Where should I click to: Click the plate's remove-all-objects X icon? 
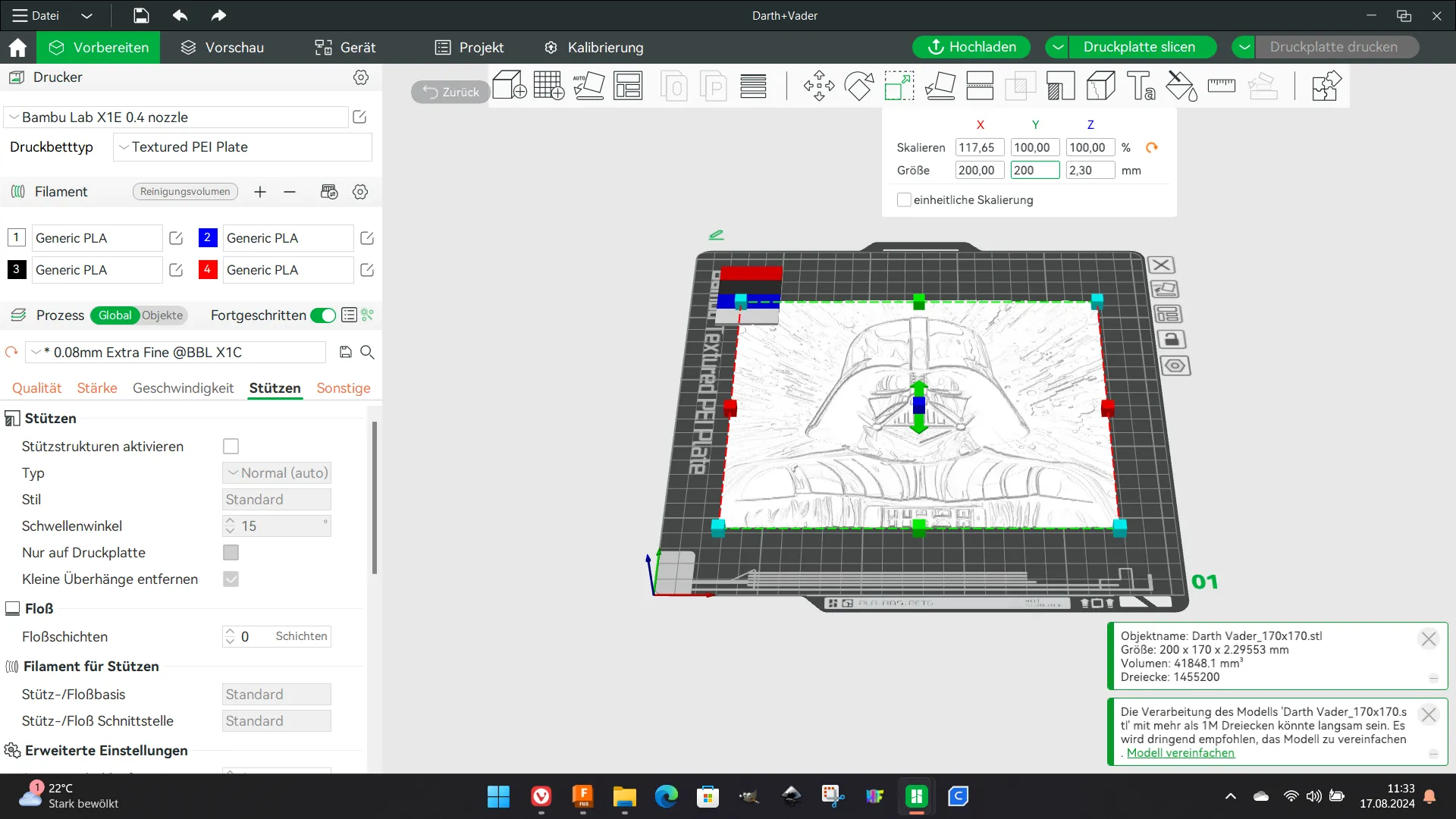[1161, 265]
